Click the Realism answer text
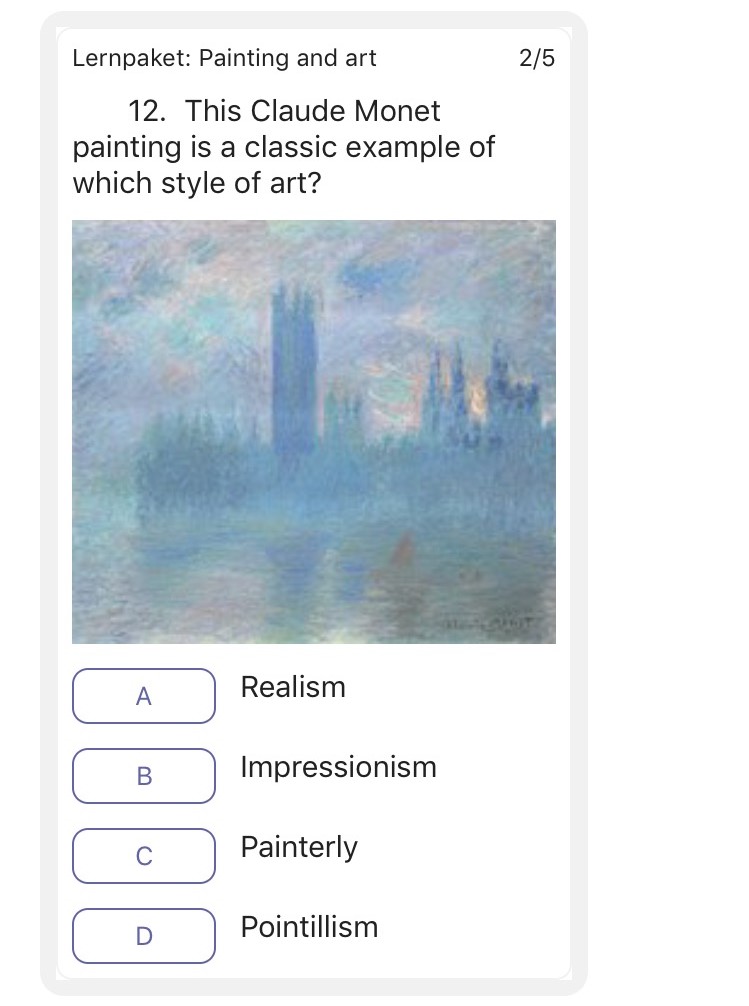Viewport: 749px width, 1006px height. tap(292, 687)
